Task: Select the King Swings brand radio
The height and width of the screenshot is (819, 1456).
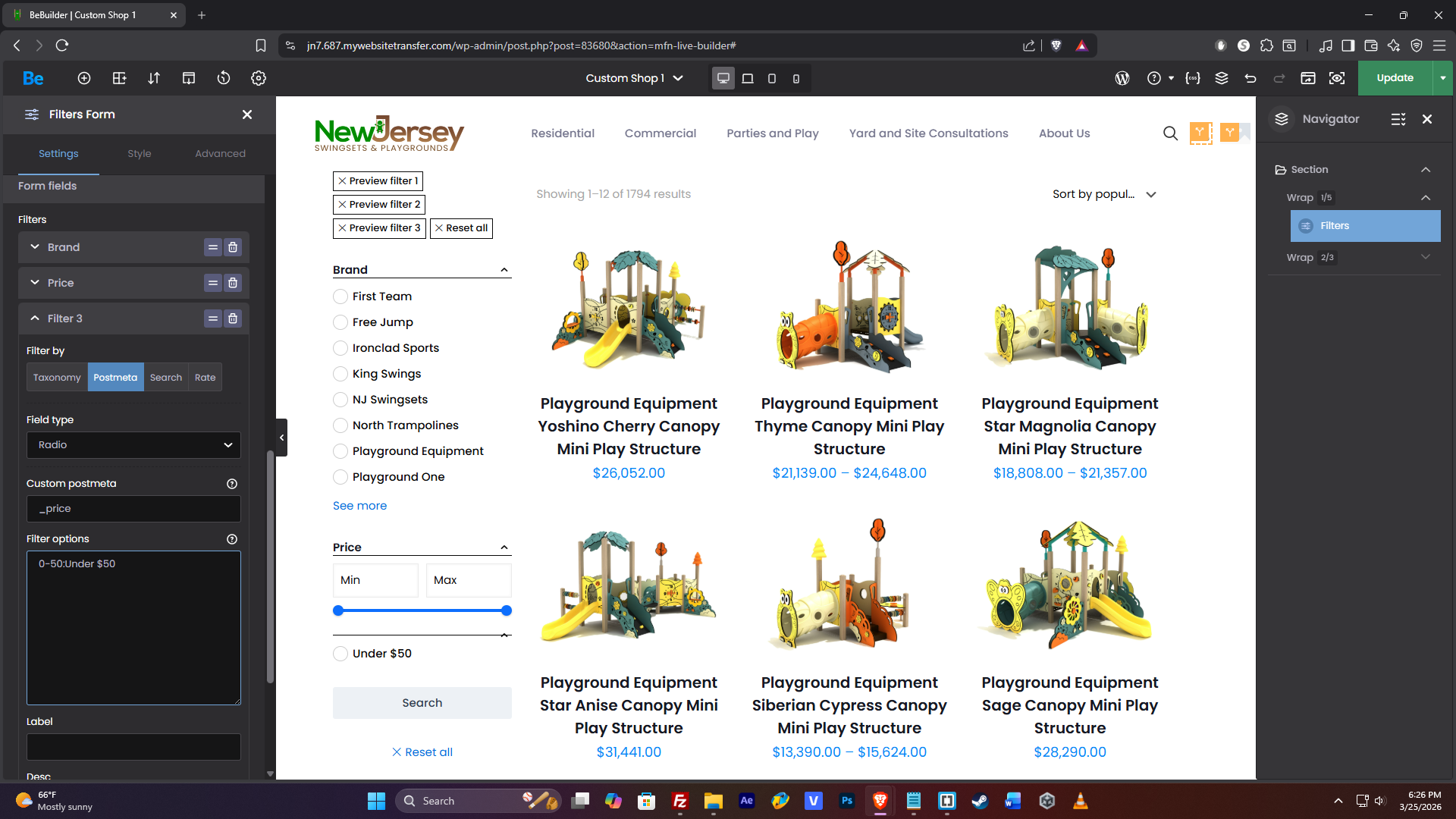Action: tap(340, 374)
